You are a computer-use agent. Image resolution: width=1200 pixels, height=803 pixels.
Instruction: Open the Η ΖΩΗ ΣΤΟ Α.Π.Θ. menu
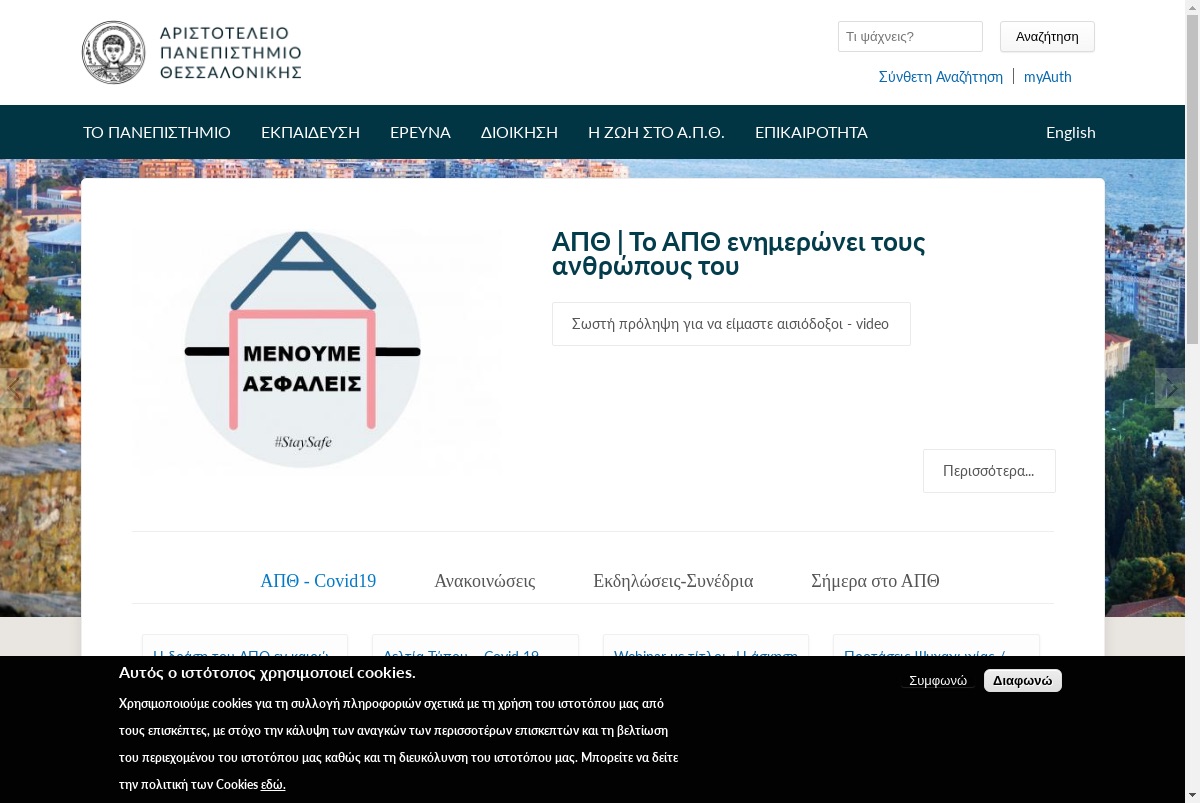[656, 132]
